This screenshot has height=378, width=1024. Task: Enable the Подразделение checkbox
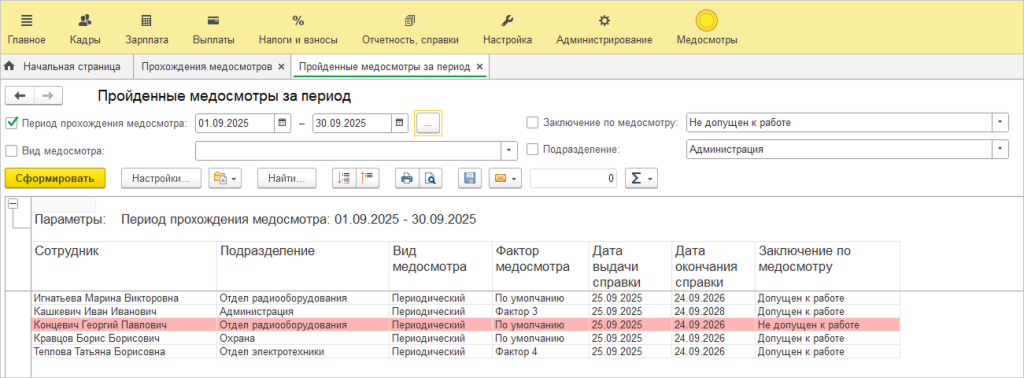[532, 150]
